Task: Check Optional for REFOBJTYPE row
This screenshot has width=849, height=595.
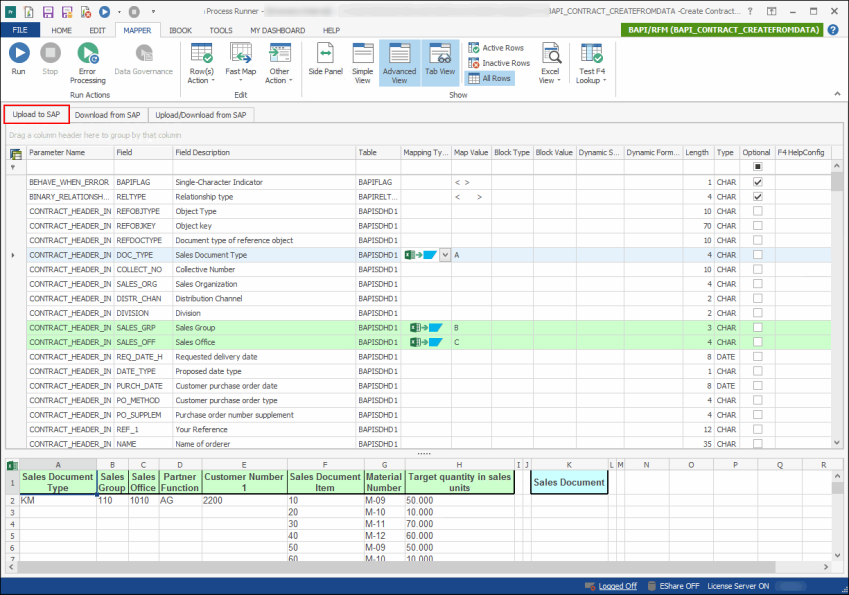Action: click(757, 211)
